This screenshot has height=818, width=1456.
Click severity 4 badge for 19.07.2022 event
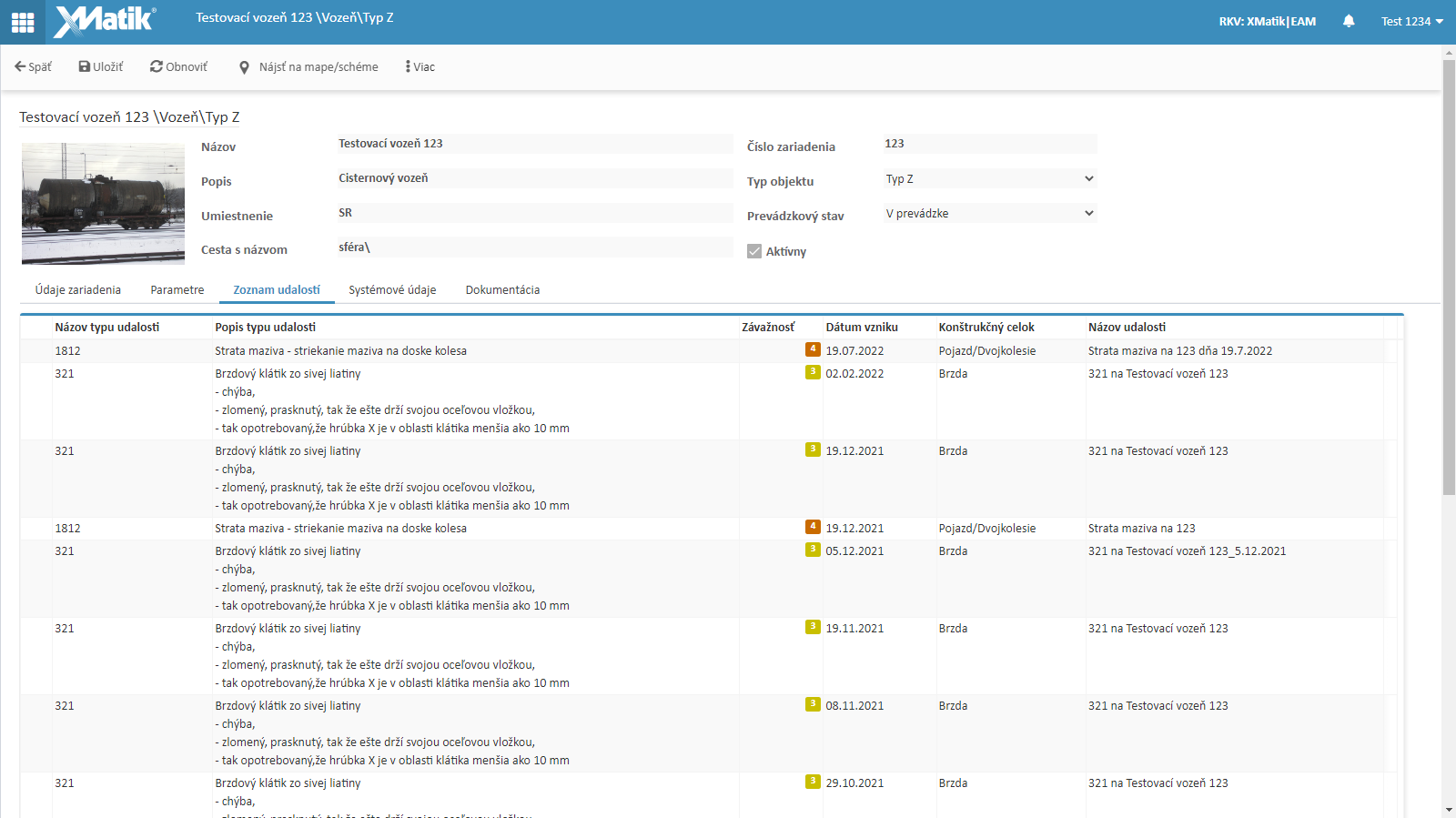point(813,349)
